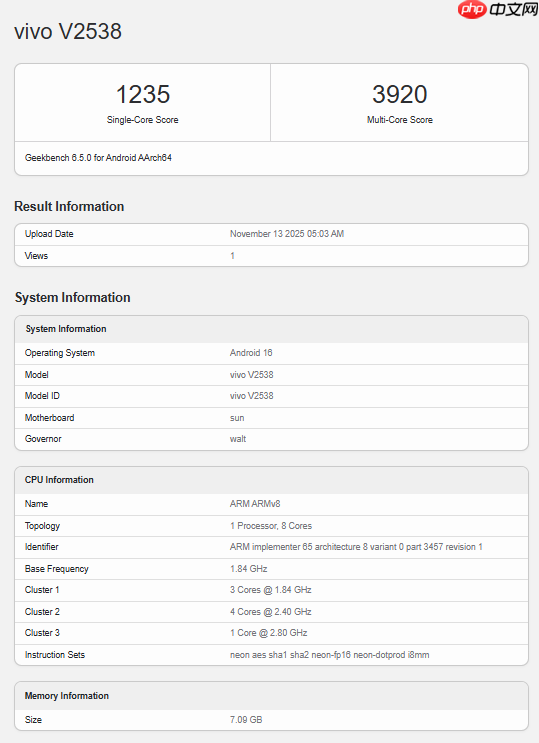Select the Android 16 value
The width and height of the screenshot is (539, 743).
tap(251, 353)
